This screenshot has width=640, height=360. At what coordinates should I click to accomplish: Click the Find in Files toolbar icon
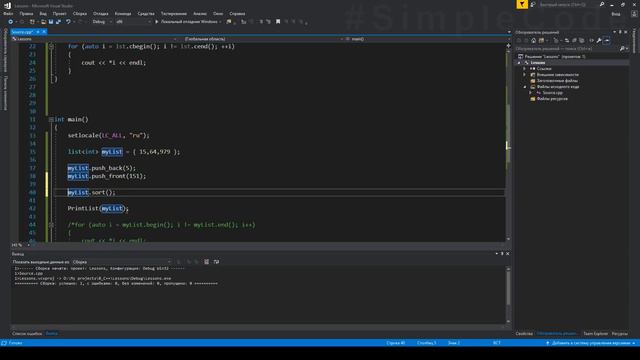coord(229,22)
